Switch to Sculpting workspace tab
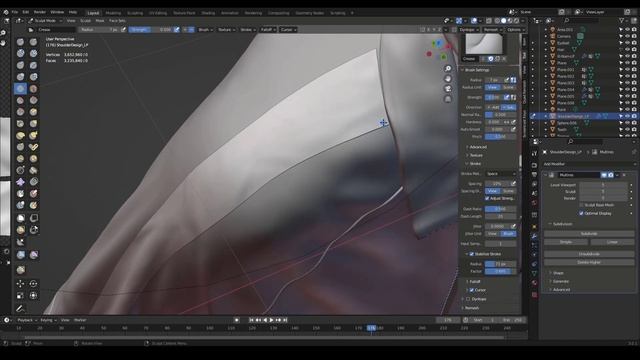Viewport: 640px width, 360px height. tap(135, 13)
